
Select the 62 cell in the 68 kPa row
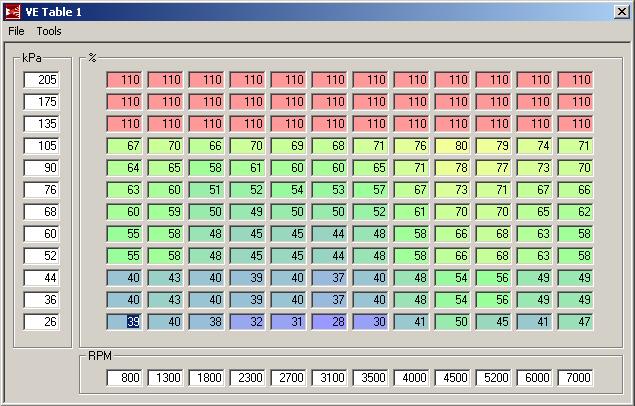pos(575,212)
